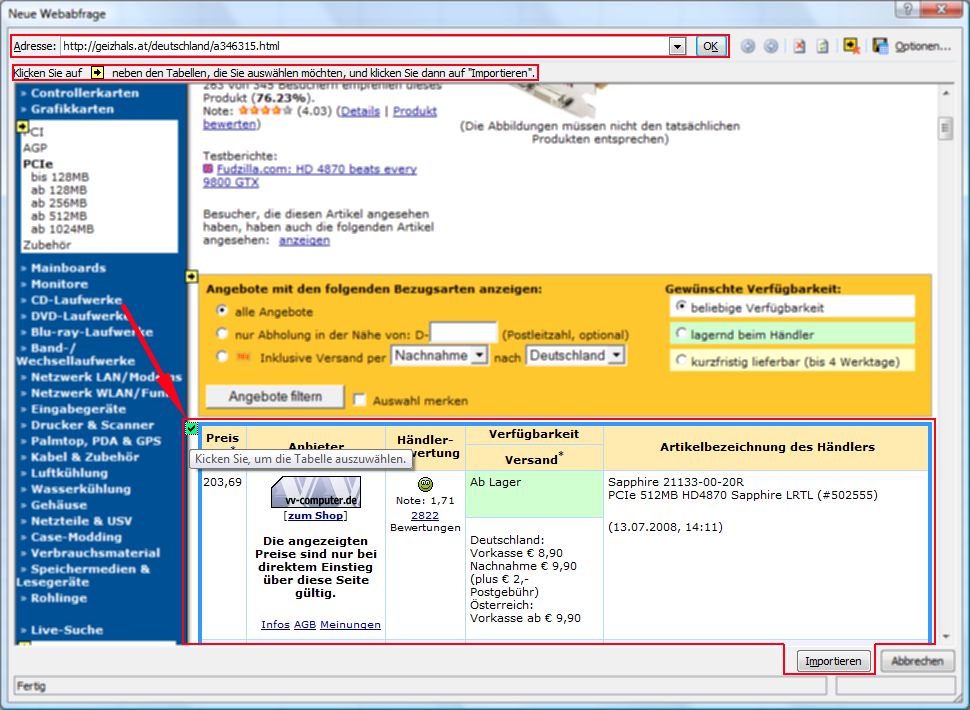Open the '2822' Bewertungen link

(x=425, y=515)
